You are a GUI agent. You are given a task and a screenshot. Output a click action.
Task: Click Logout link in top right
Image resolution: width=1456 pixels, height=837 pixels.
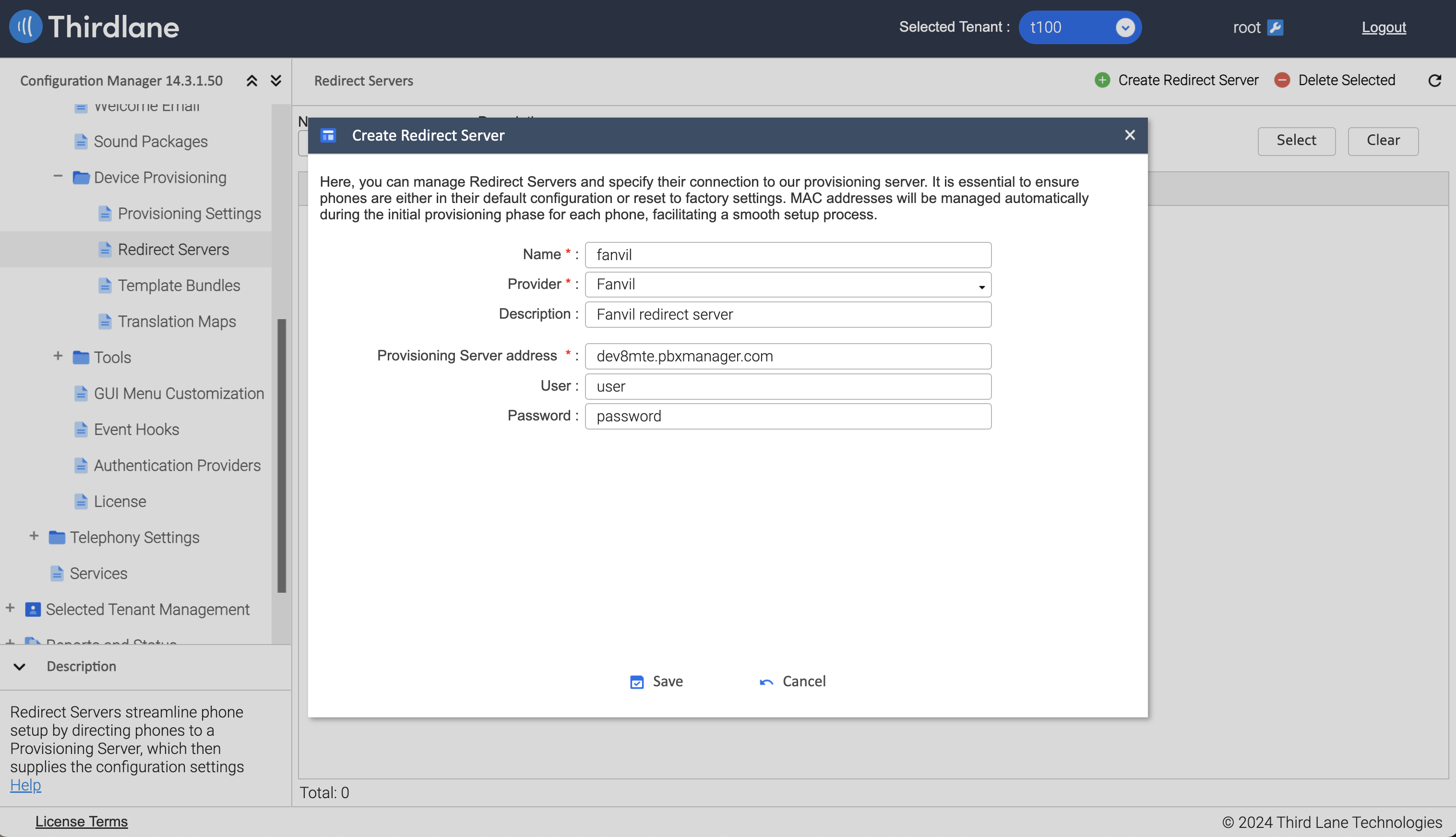[1384, 26]
